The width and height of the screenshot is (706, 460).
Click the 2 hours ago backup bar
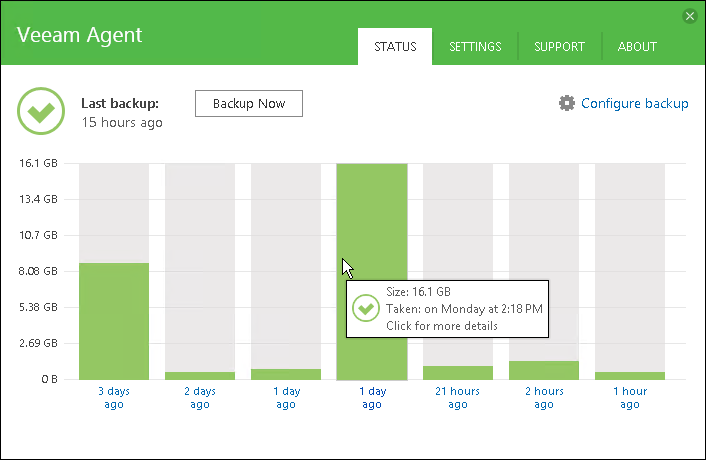544,370
